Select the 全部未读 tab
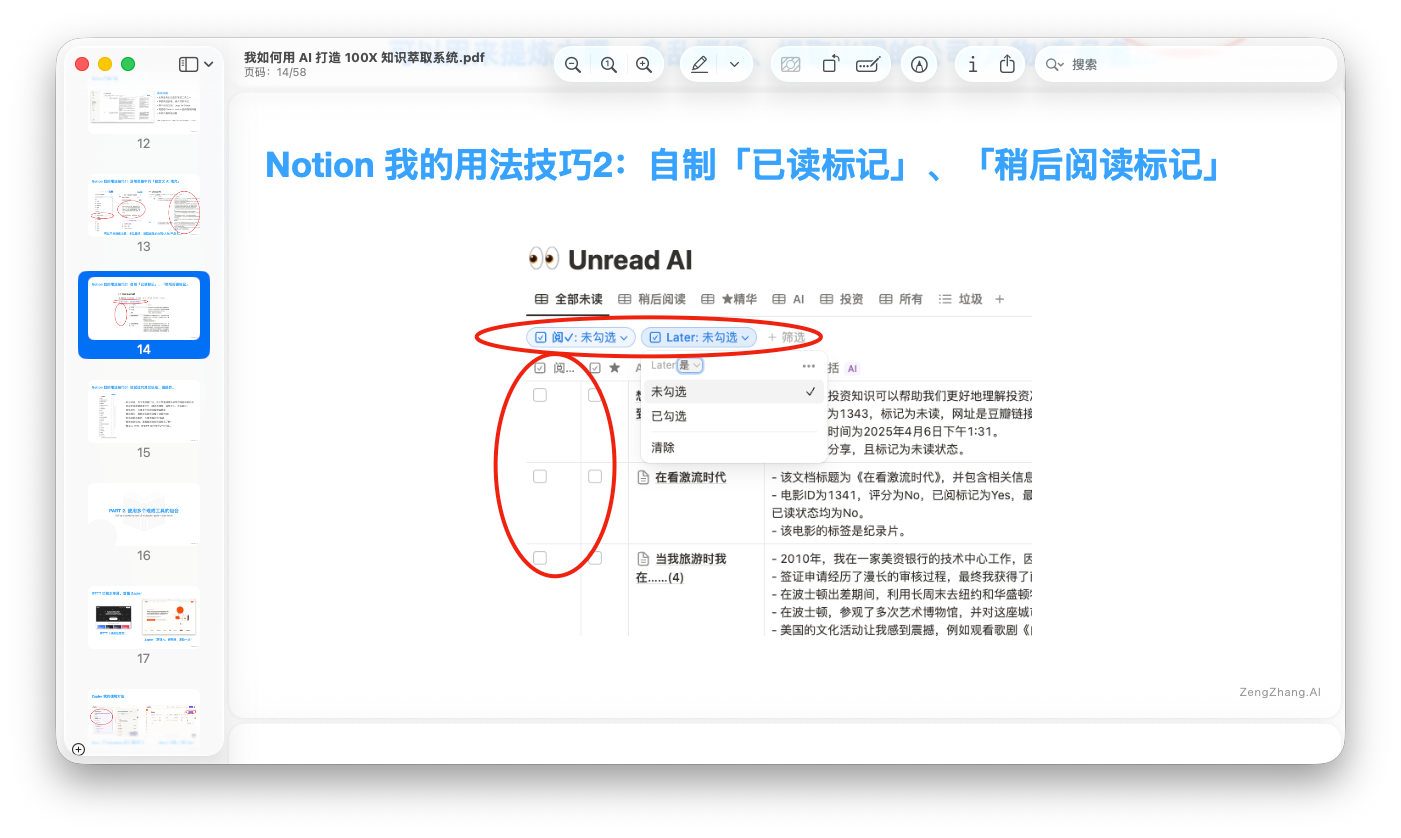The image size is (1401, 838). coord(569,299)
